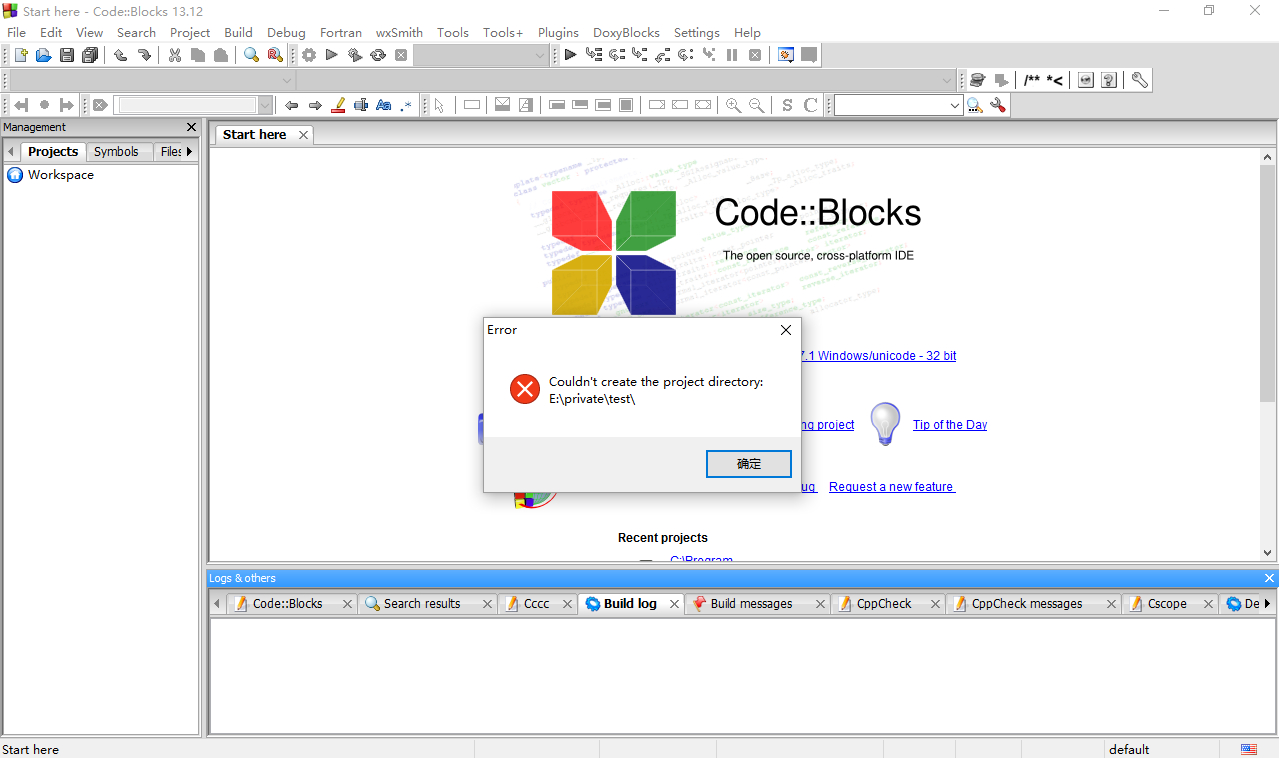Open ThreadSearch options wrench icon
1279x758 pixels.
pos(998,105)
